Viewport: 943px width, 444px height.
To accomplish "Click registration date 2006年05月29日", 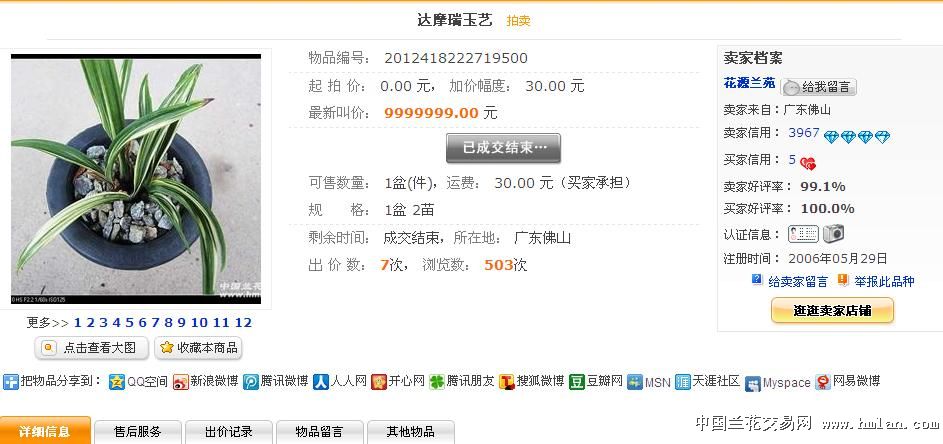I will tap(838, 259).
